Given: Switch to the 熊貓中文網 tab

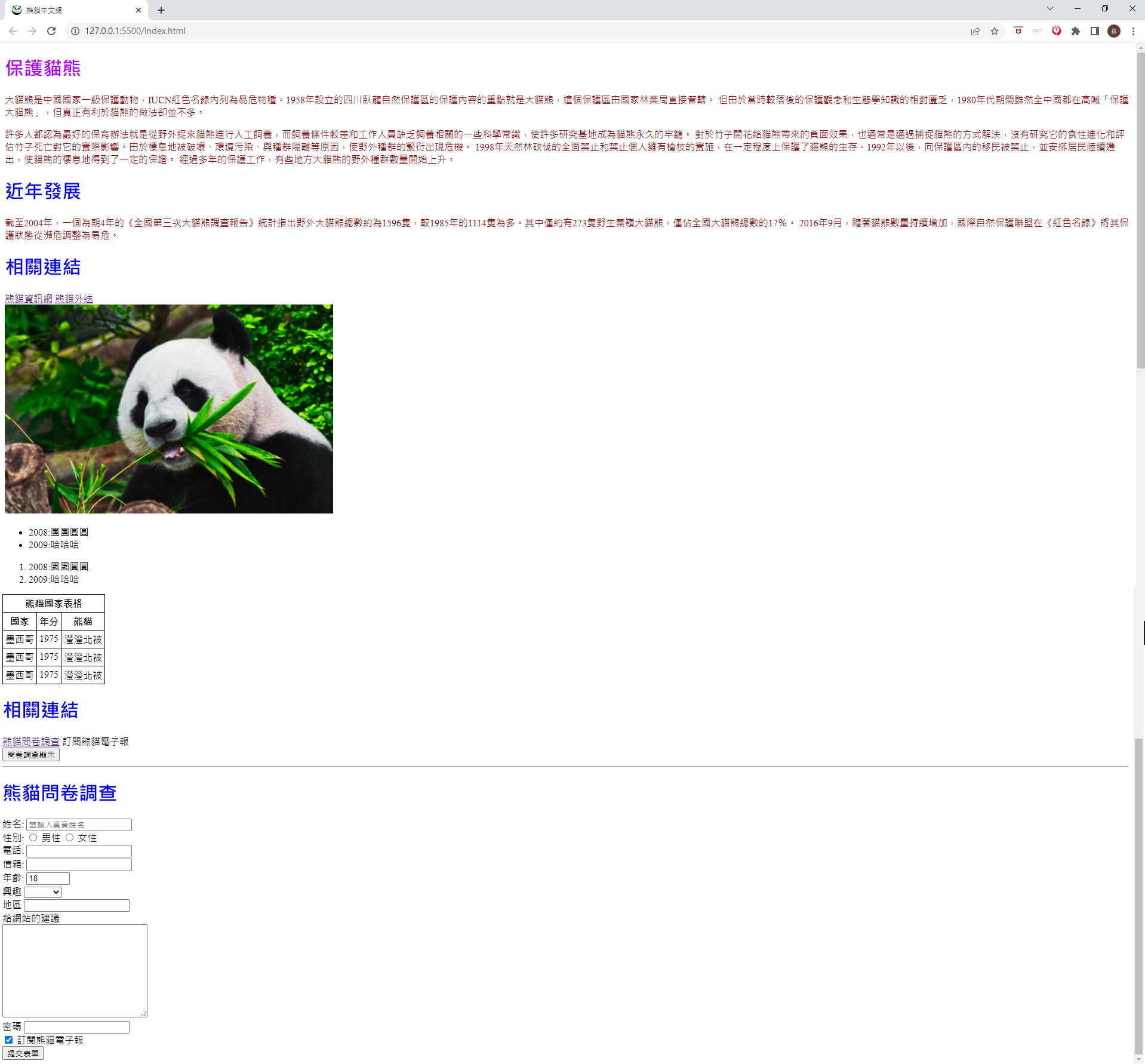Looking at the screenshot, I should 66,10.
